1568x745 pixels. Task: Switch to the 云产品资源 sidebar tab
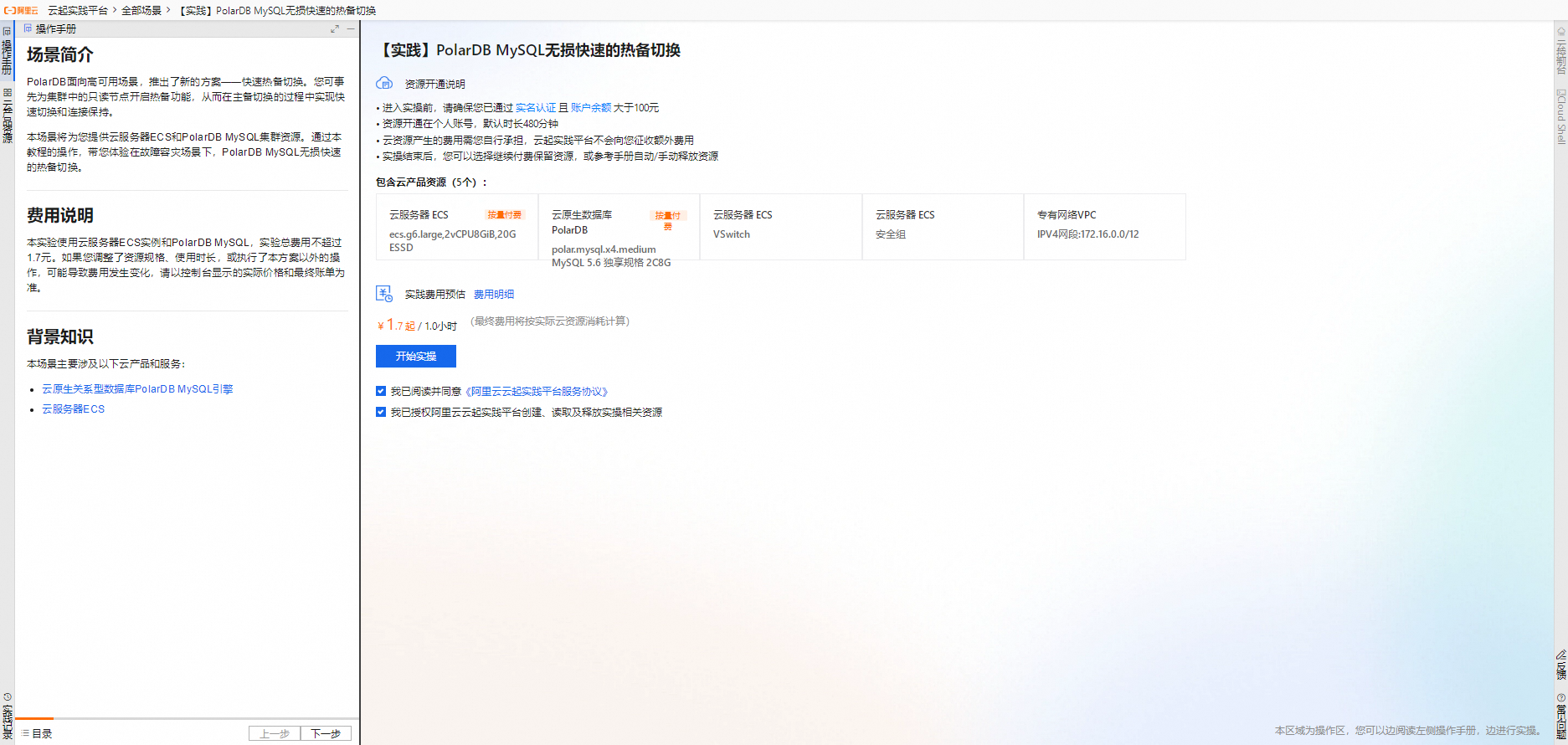[7, 115]
